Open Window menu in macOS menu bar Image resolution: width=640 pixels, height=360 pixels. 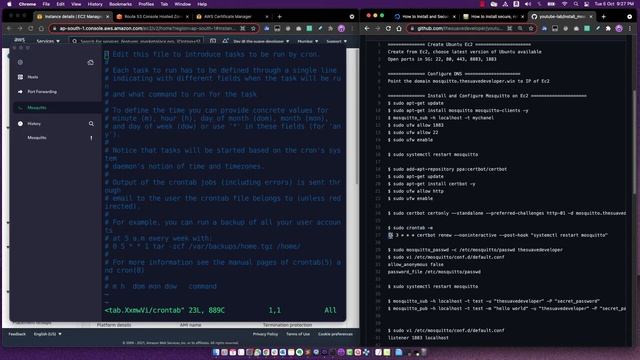182,4
